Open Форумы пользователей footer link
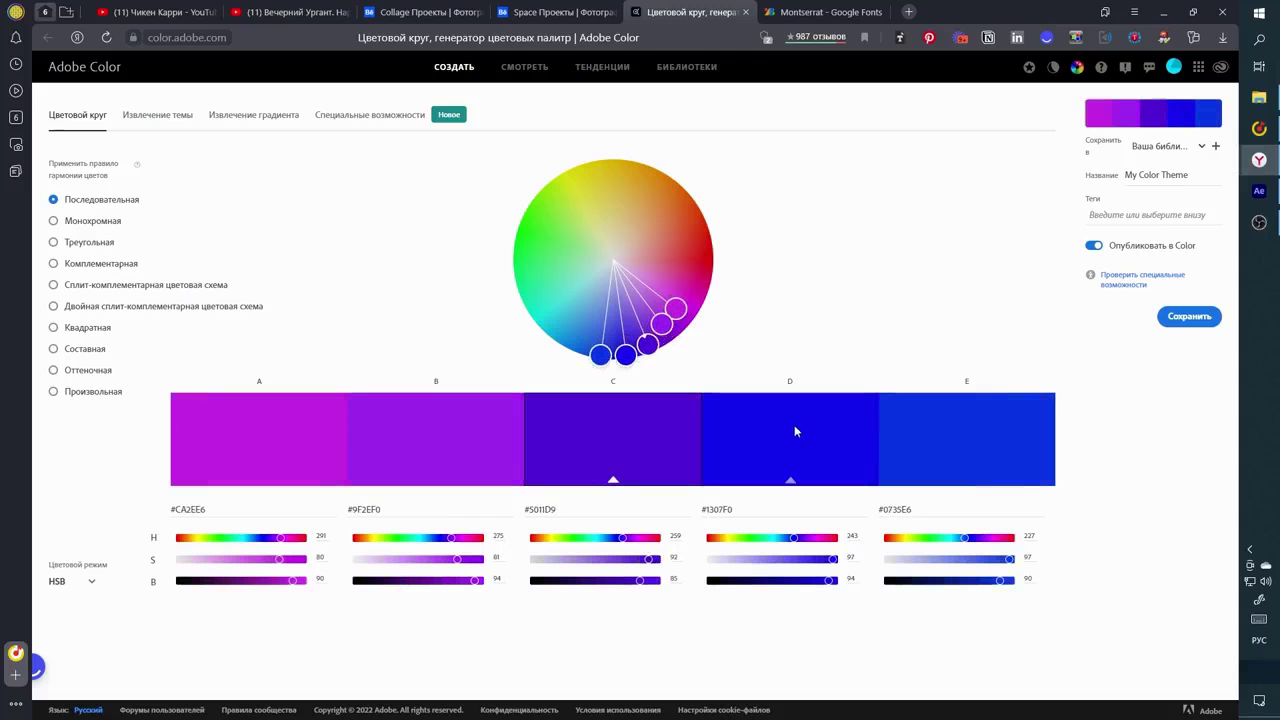 (162, 710)
